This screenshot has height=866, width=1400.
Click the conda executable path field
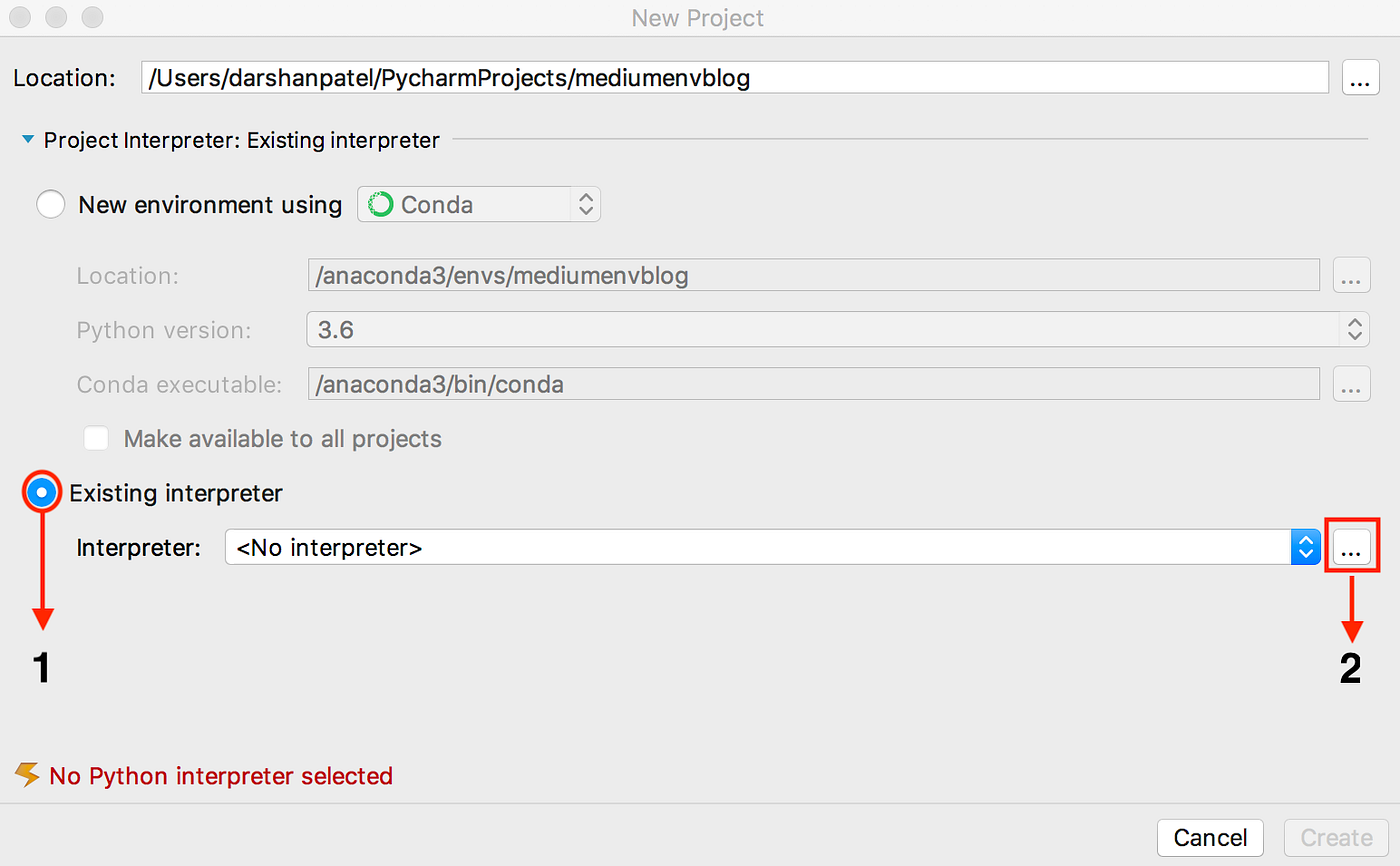pyautogui.click(x=800, y=383)
